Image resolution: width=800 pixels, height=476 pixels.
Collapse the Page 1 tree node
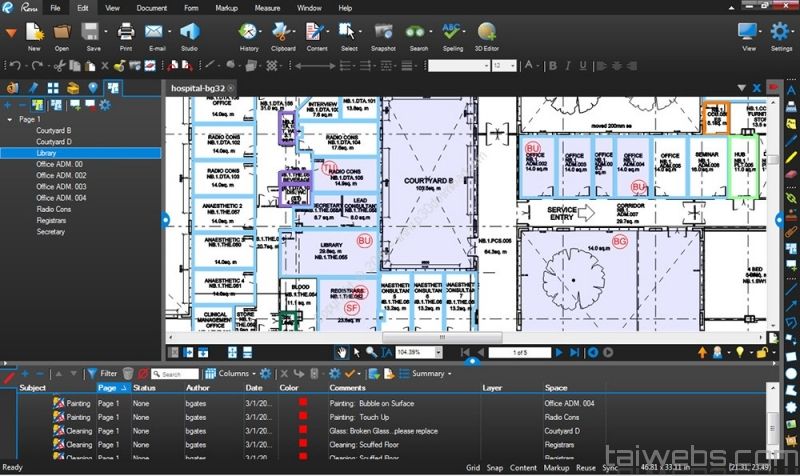(x=10, y=119)
